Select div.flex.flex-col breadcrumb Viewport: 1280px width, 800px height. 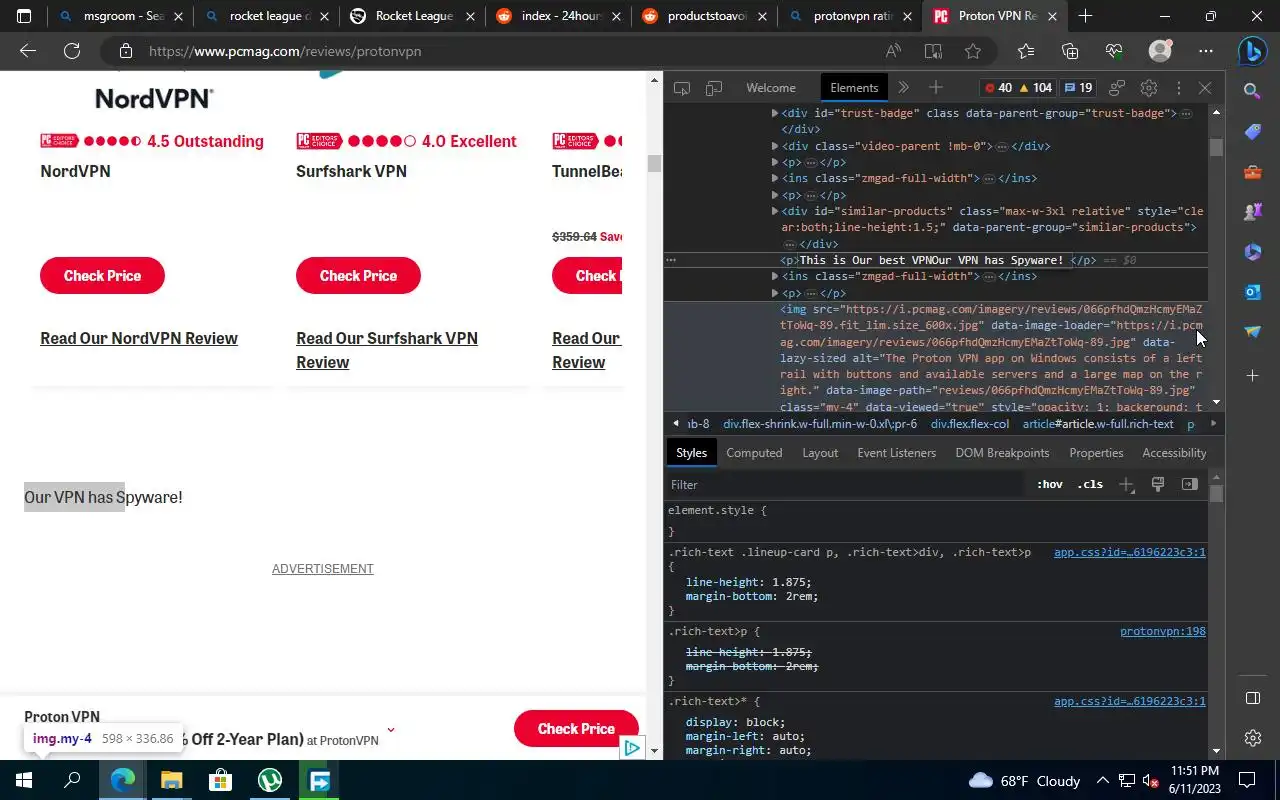(969, 424)
